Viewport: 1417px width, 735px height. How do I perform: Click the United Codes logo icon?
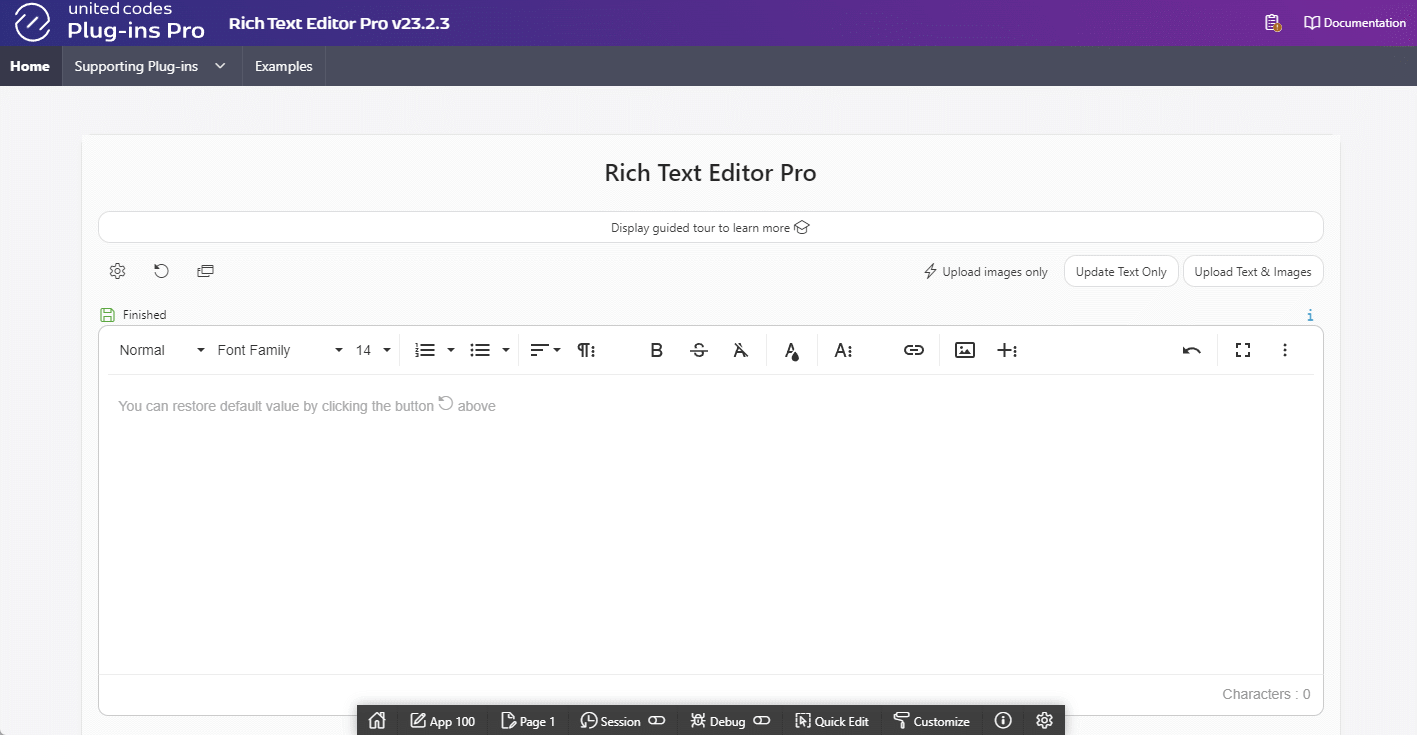point(32,22)
